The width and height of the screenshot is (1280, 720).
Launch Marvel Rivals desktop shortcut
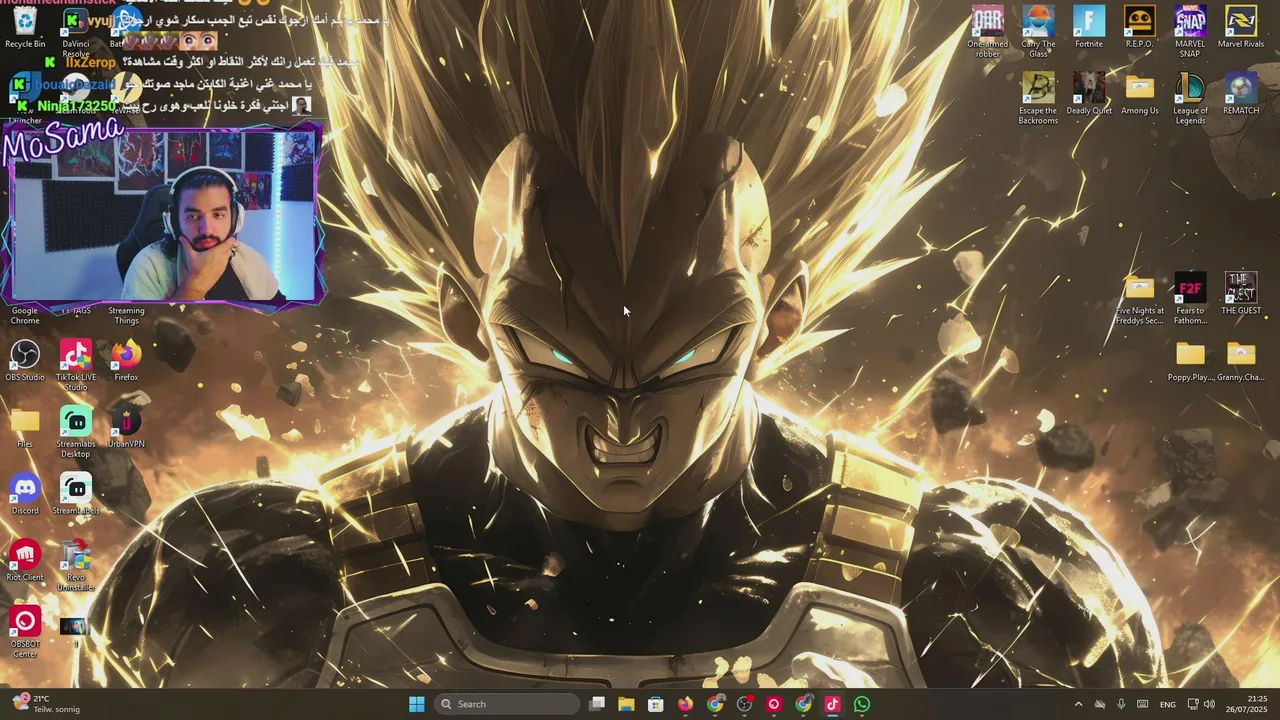point(1241,27)
